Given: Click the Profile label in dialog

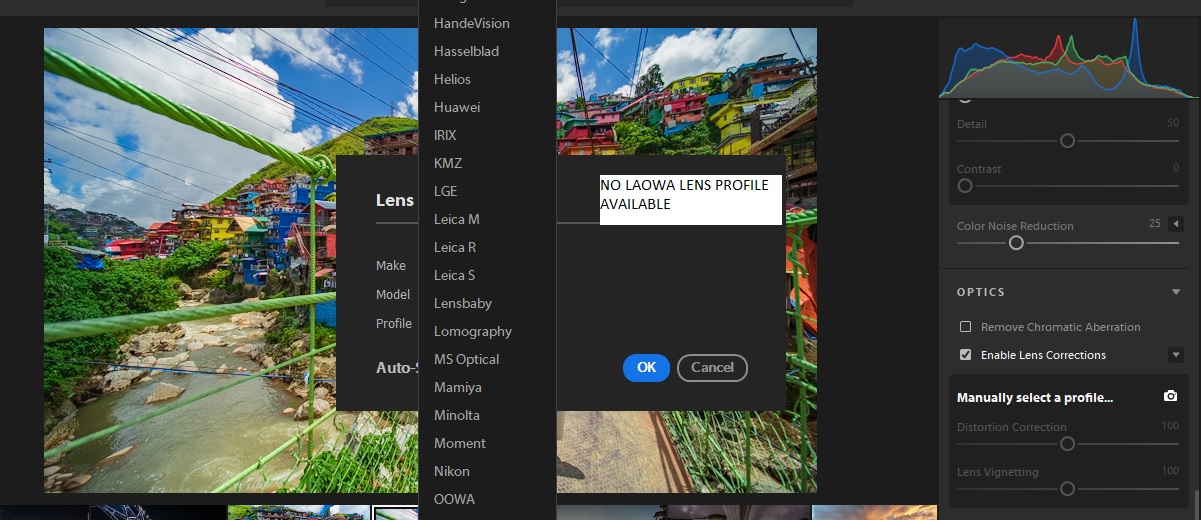Looking at the screenshot, I should click(x=394, y=323).
